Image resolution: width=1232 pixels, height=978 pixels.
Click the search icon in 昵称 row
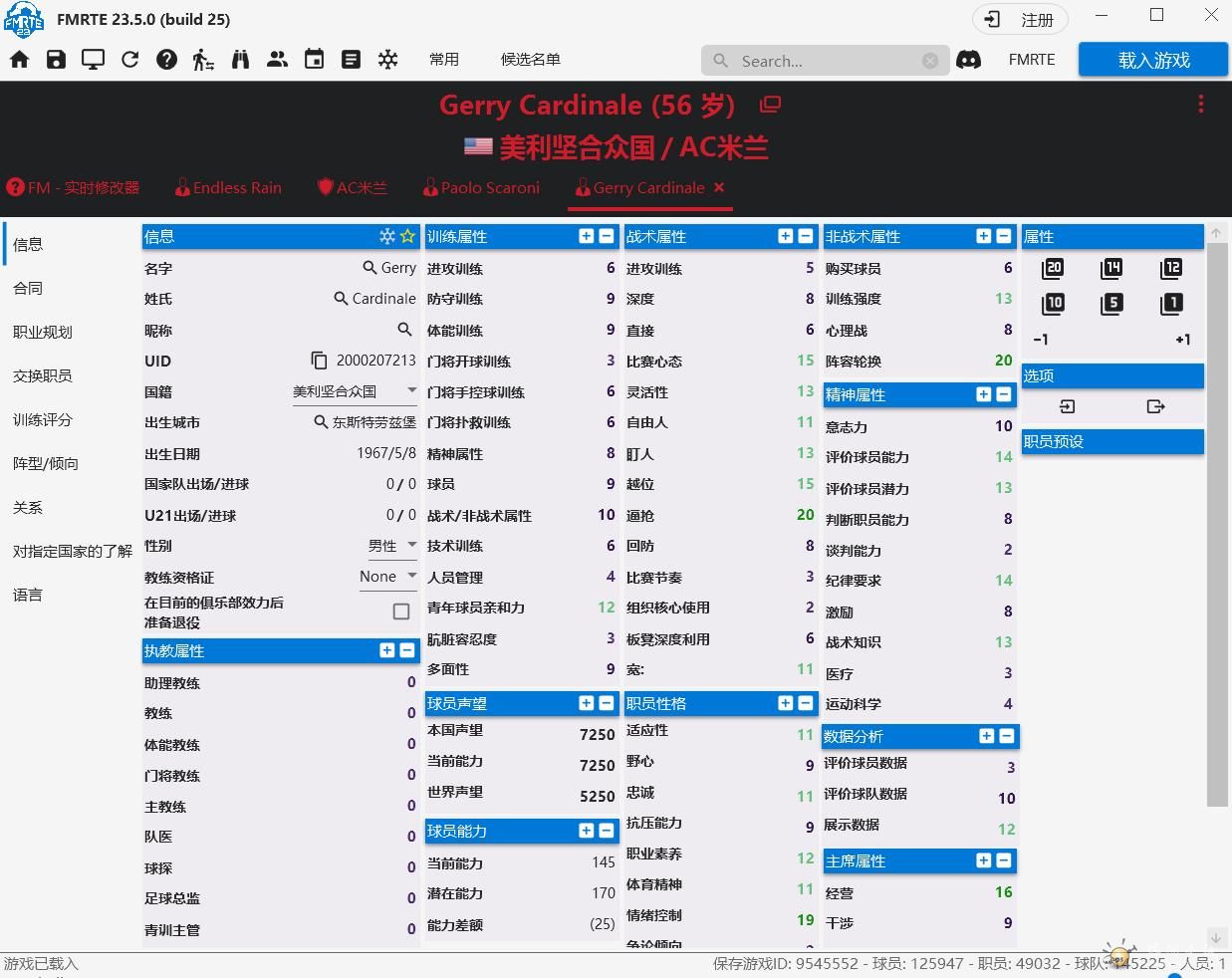tap(404, 329)
